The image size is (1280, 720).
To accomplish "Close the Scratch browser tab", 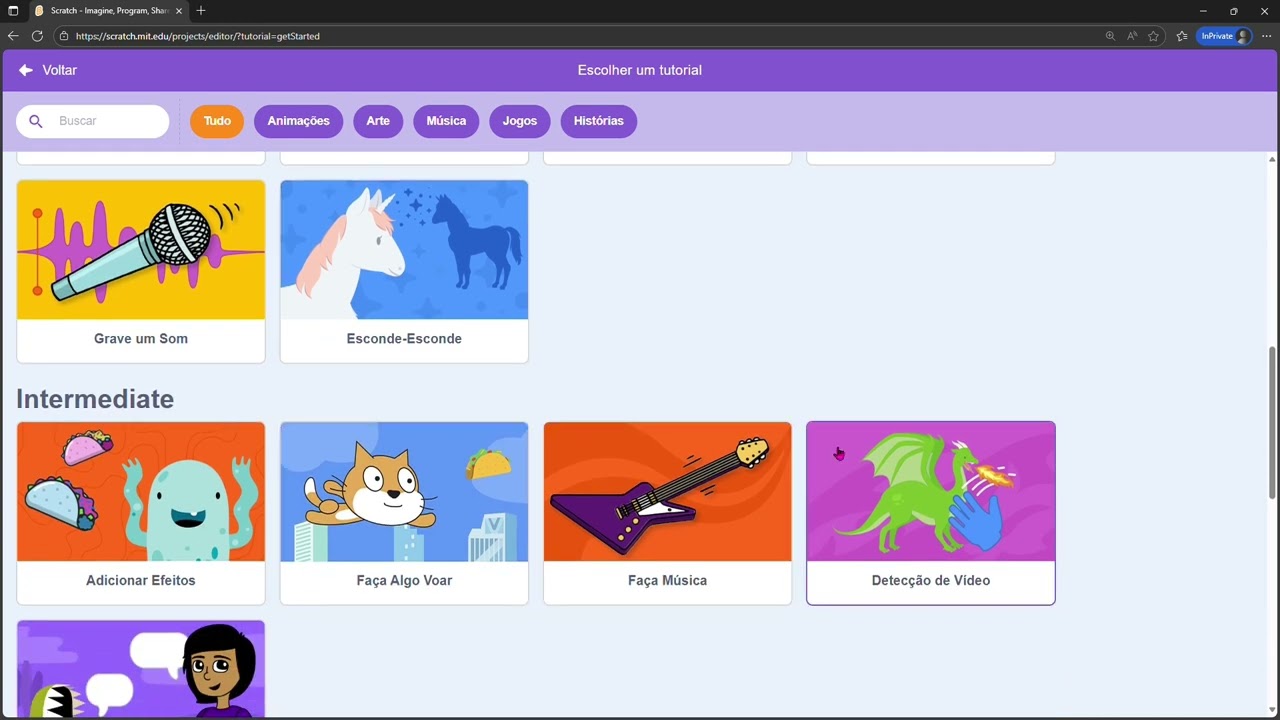I will 179,11.
